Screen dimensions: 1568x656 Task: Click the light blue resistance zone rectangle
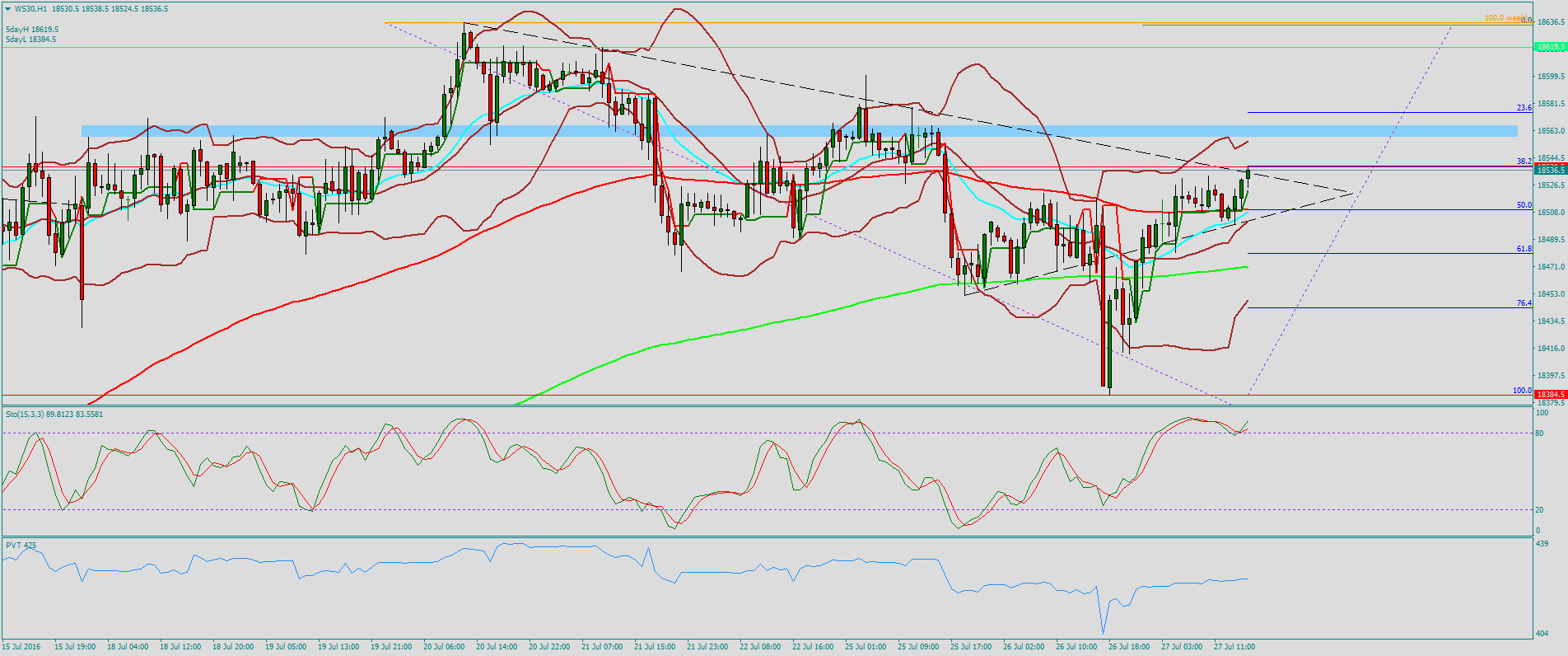(799, 131)
